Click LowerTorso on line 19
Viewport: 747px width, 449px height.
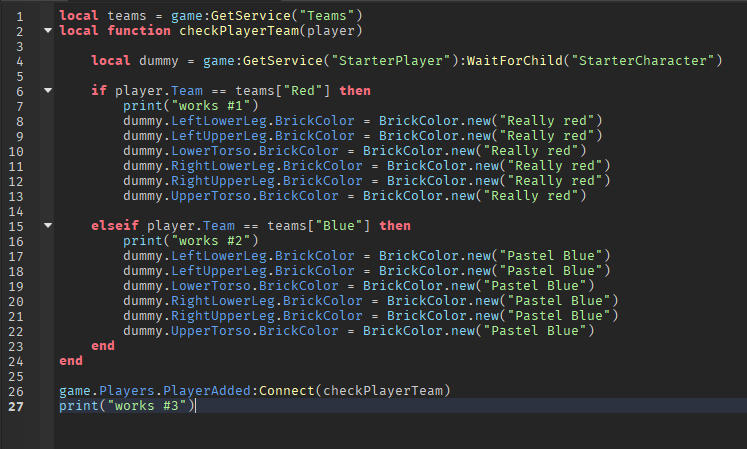coord(211,286)
